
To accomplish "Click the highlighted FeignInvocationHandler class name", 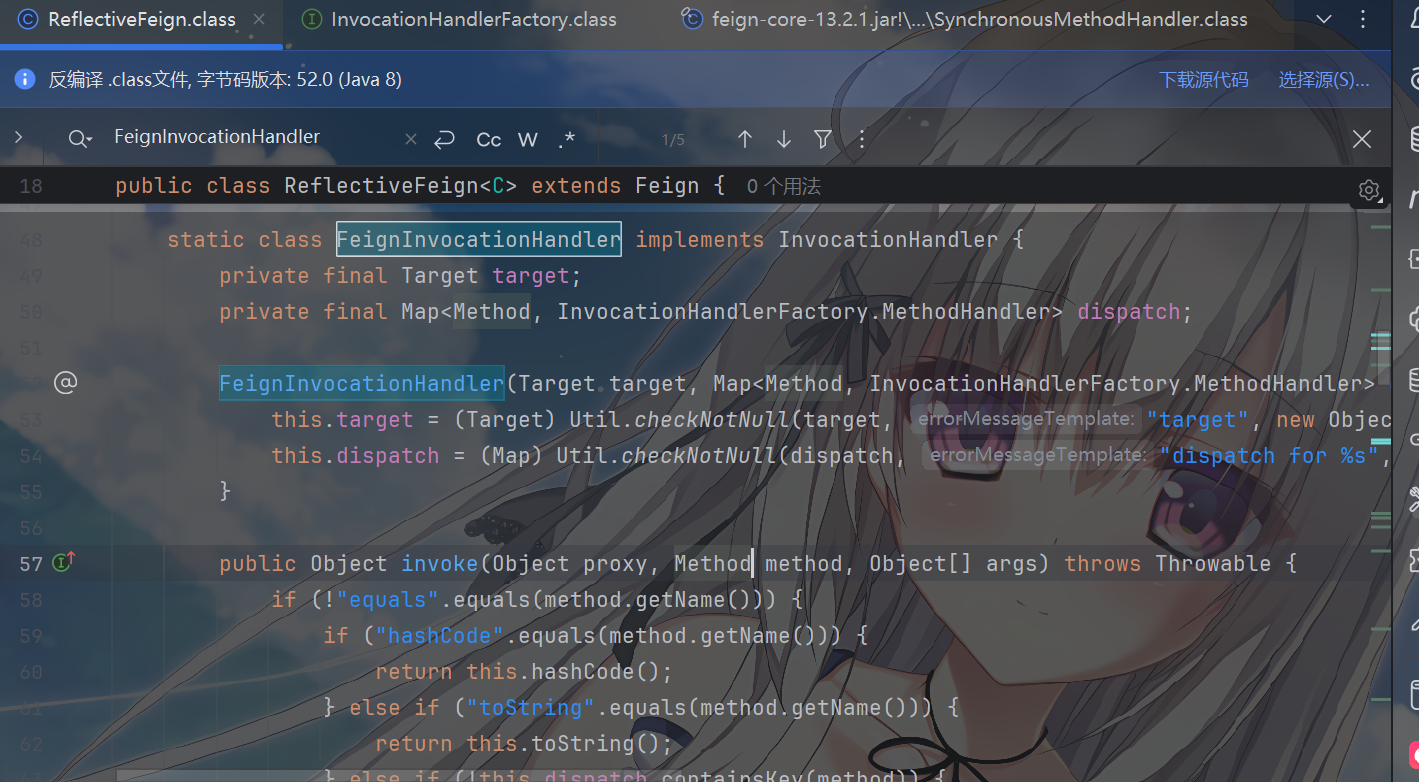I will [478, 239].
